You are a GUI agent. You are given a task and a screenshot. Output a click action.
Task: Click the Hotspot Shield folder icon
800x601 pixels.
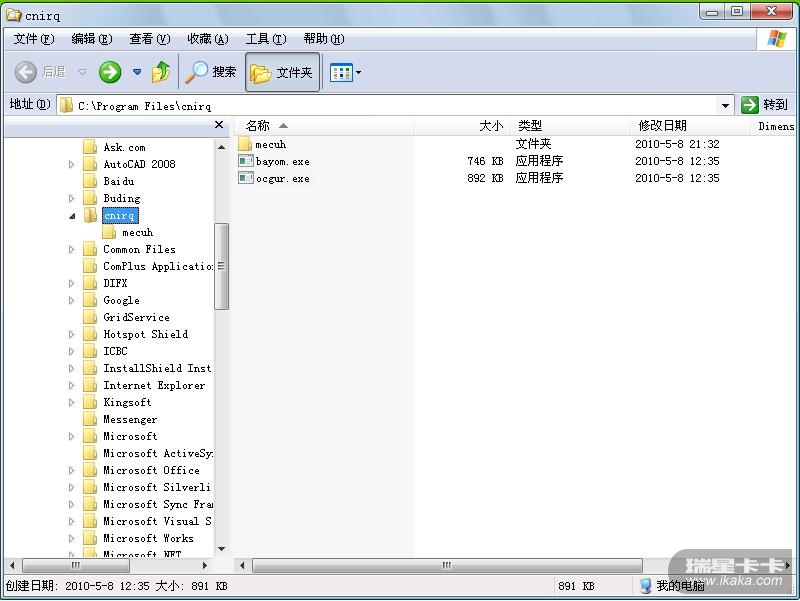pos(90,334)
